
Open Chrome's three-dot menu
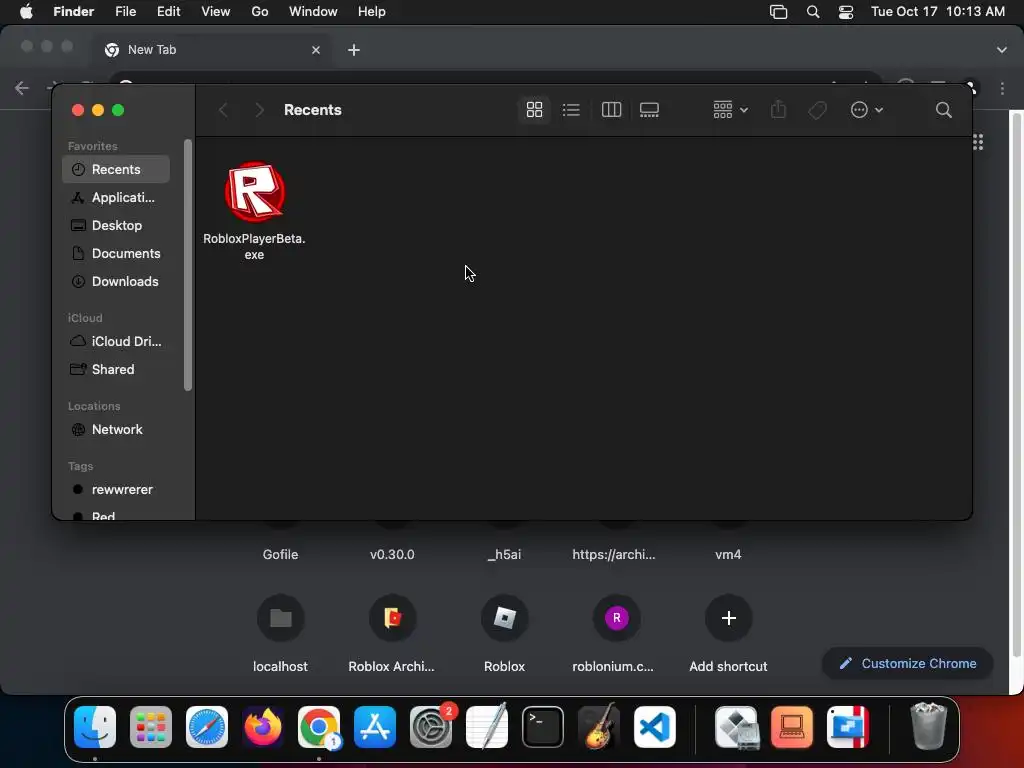pos(1002,88)
